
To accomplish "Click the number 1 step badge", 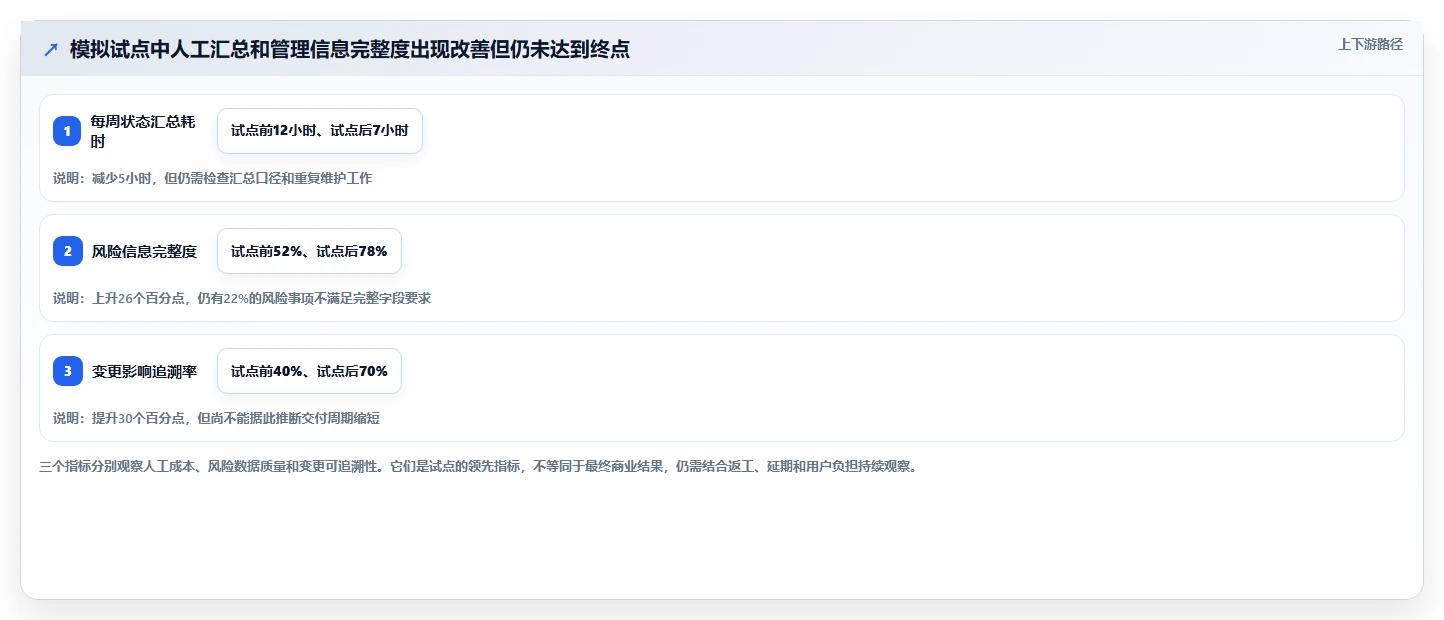I will [67, 131].
